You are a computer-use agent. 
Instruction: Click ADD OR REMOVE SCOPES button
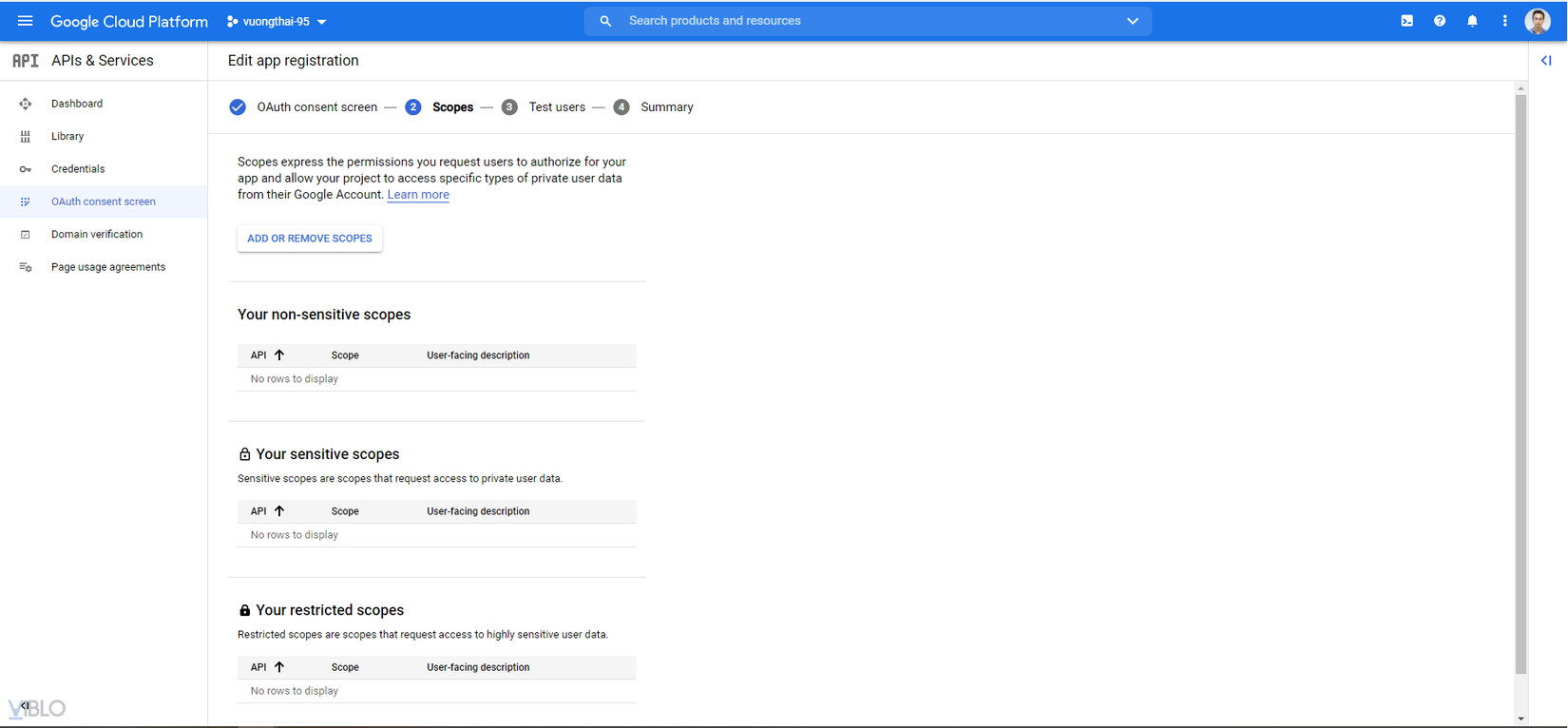(310, 239)
